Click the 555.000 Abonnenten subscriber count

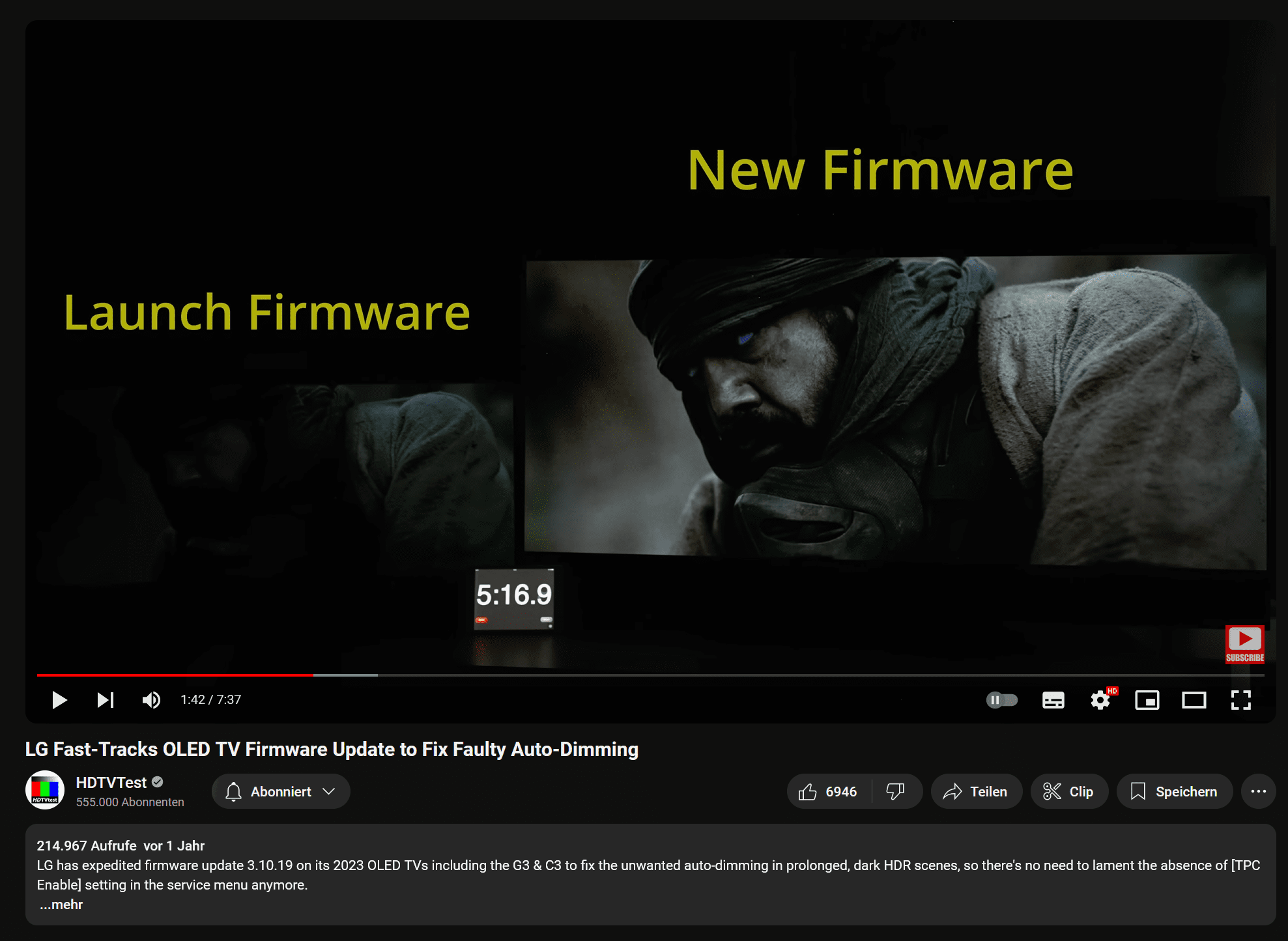[130, 802]
